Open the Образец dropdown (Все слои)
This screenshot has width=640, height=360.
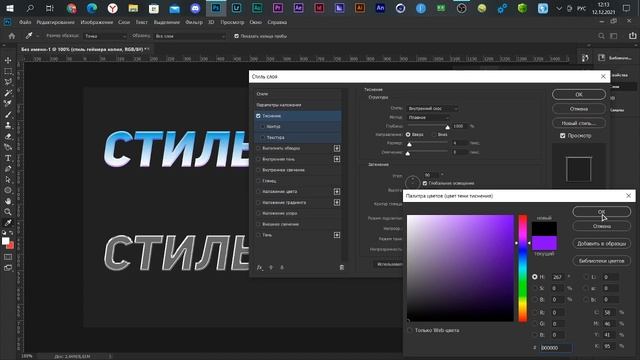(190, 36)
